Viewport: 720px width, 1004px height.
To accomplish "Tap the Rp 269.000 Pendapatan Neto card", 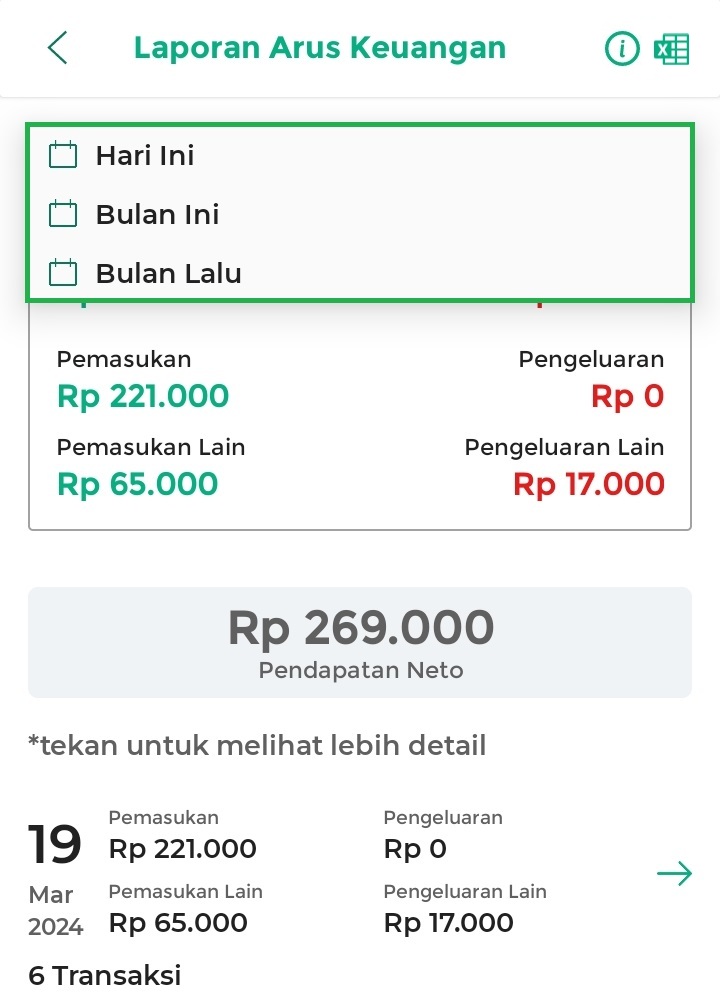I will pos(360,642).
